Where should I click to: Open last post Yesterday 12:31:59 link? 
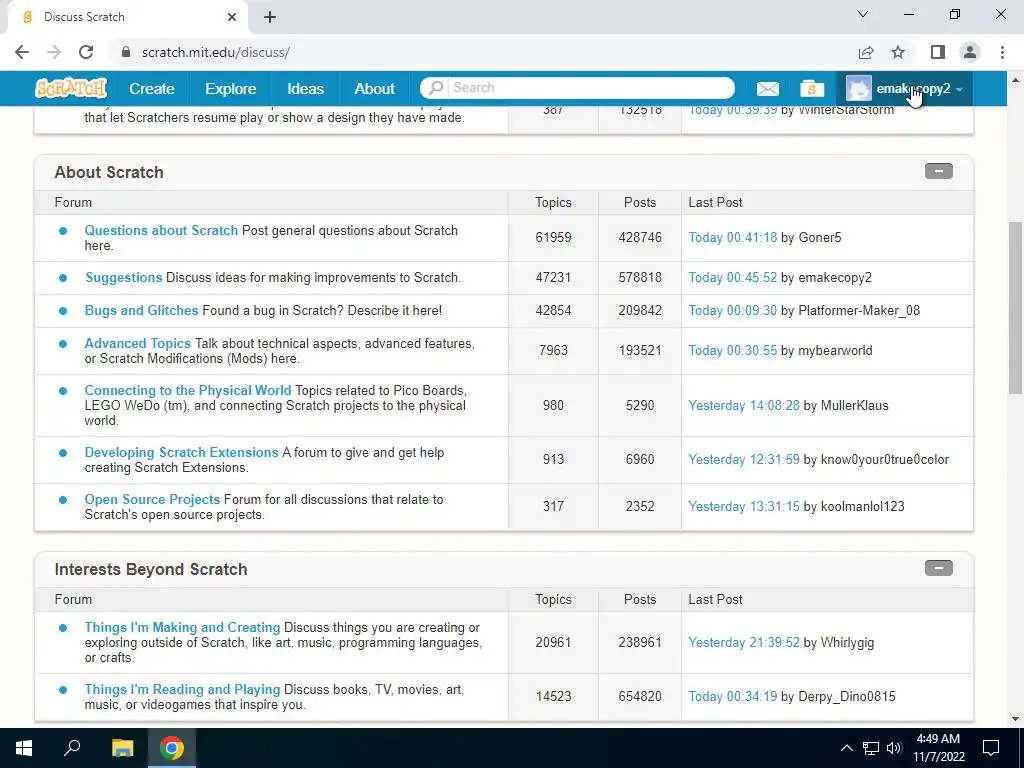[x=743, y=460]
